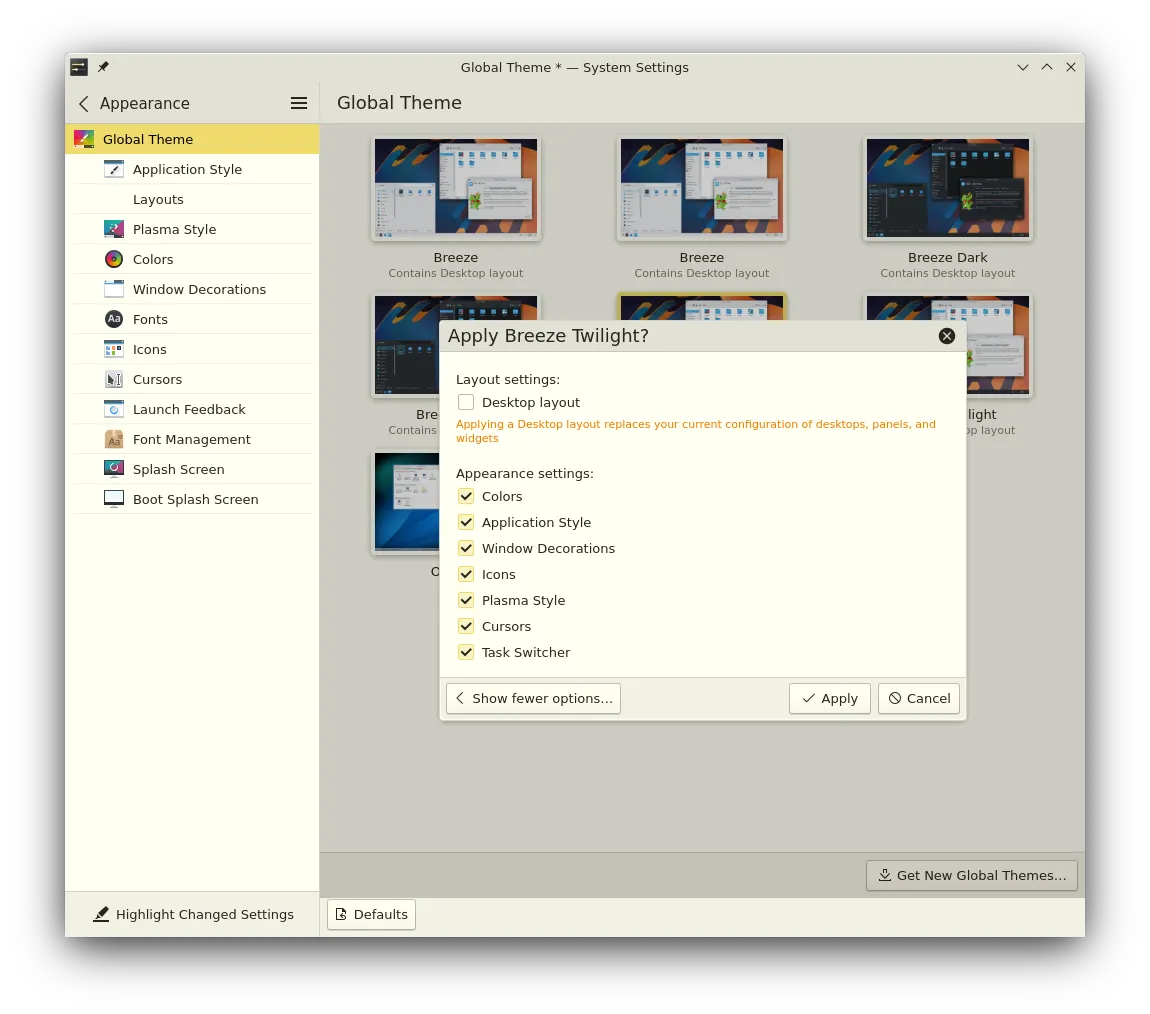Open the hamburger menu at sidebar top
This screenshot has width=1150, height=1014.
point(298,103)
